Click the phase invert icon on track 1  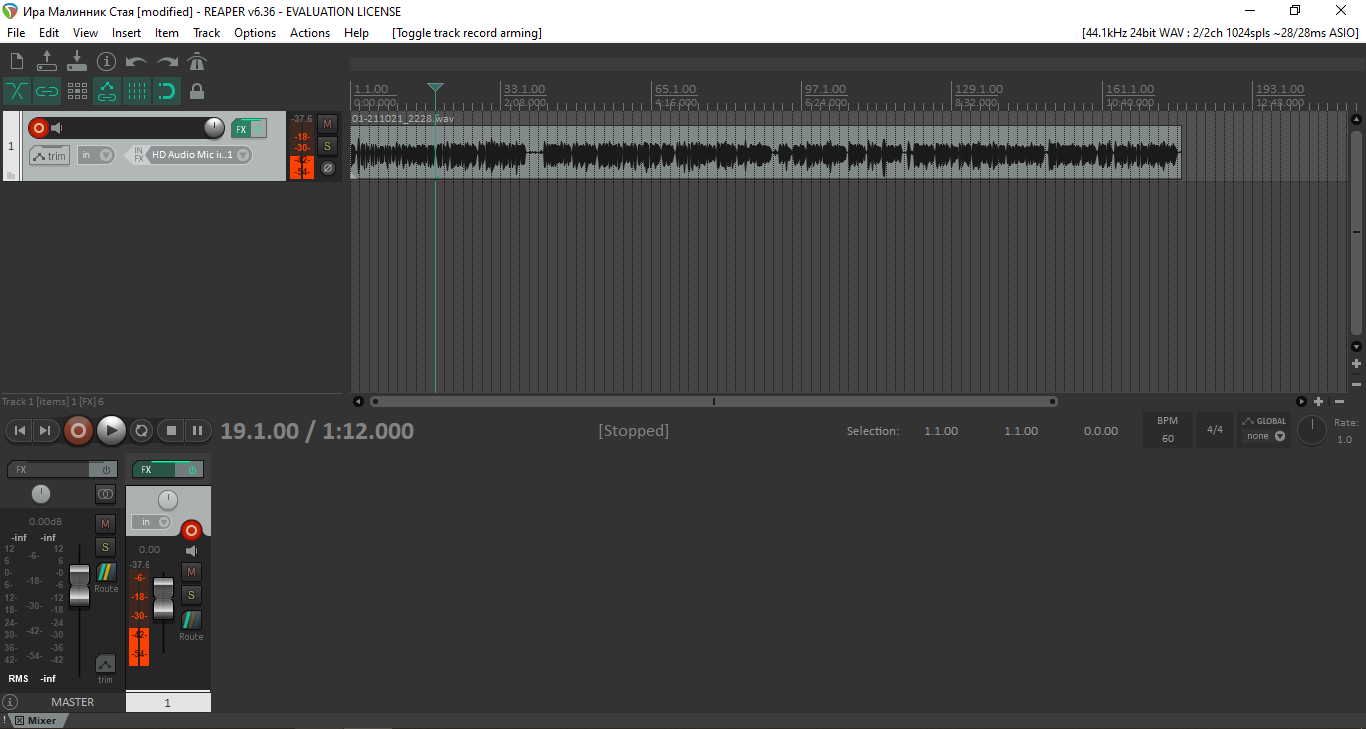327,168
